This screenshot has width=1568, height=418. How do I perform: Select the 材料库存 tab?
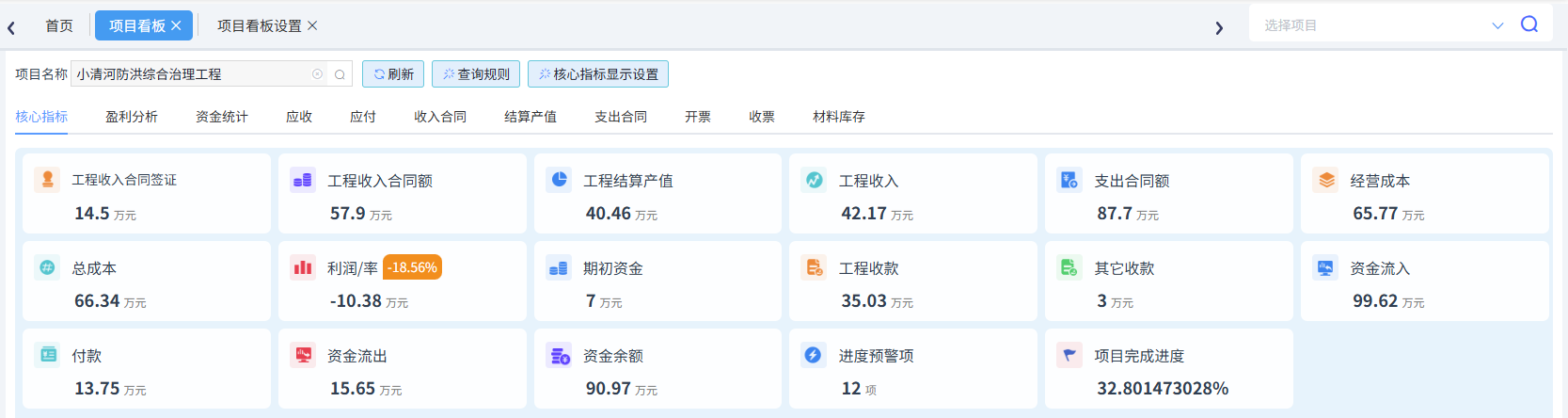point(839,117)
